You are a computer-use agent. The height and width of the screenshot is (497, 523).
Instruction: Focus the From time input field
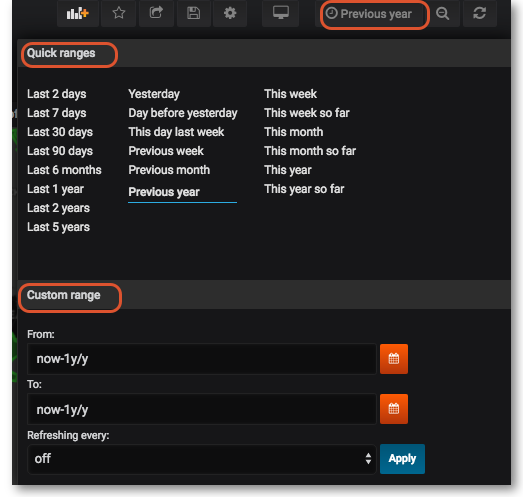click(202, 359)
